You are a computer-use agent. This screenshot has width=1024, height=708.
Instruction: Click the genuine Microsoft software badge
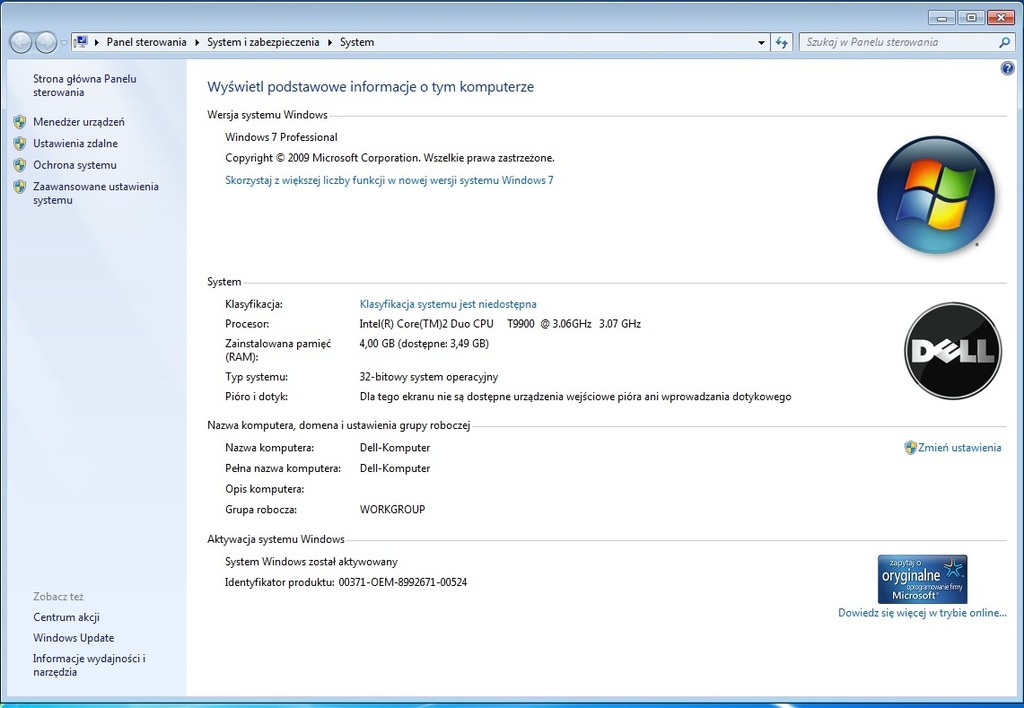[x=922, y=579]
